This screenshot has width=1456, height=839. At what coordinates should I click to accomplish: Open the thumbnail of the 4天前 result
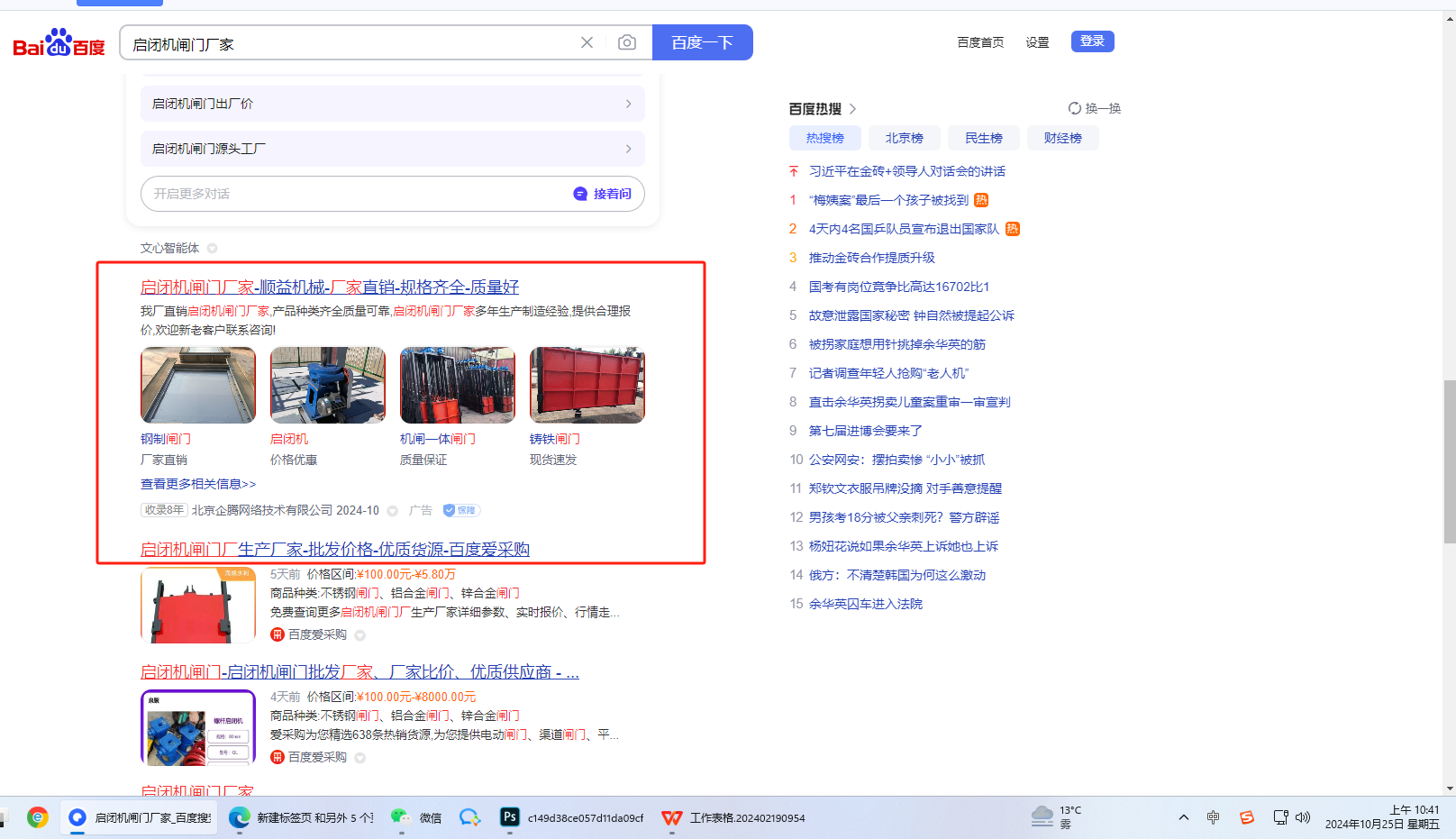198,728
